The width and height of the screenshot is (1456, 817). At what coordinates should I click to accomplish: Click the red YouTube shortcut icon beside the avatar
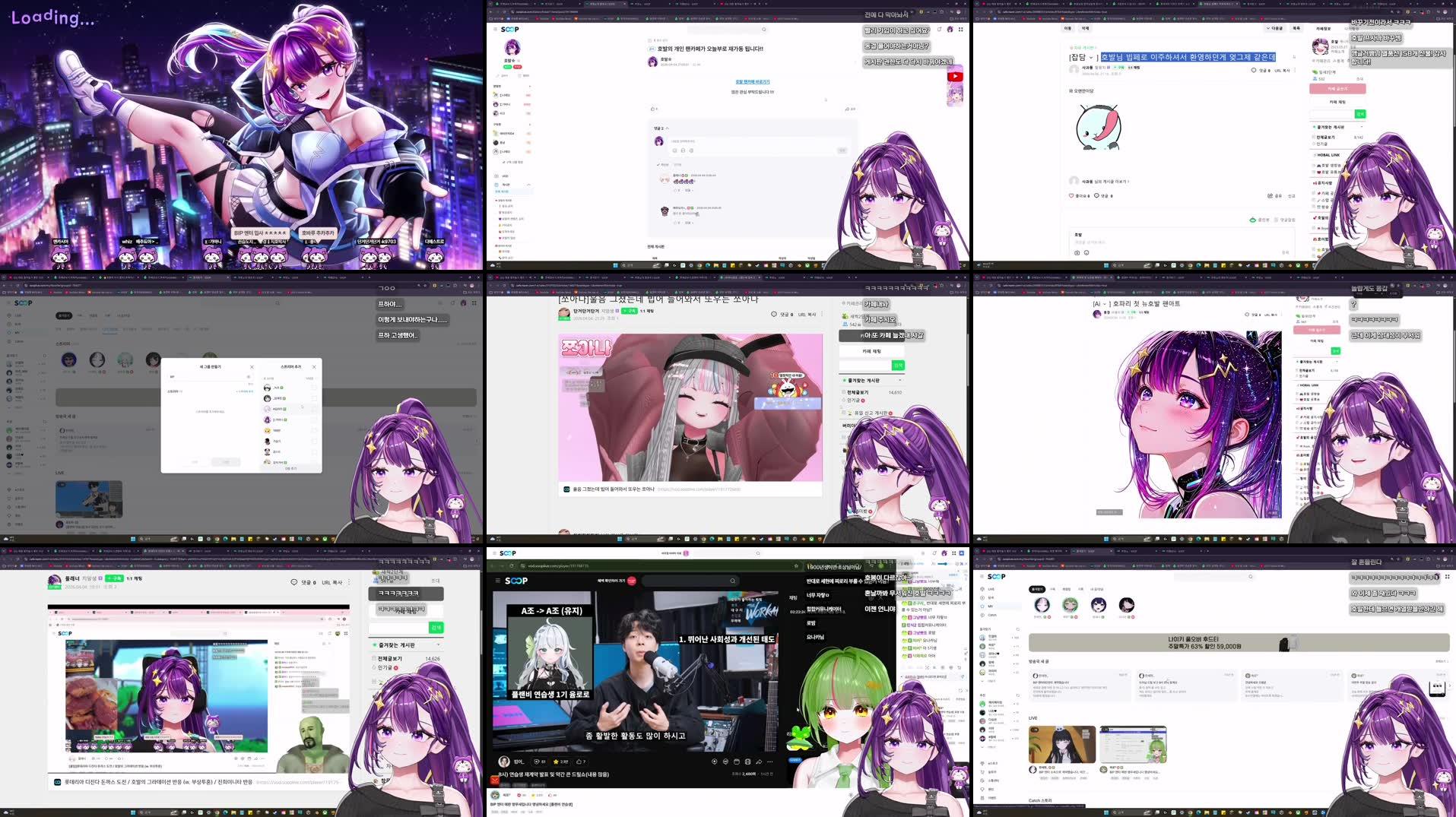(955, 75)
